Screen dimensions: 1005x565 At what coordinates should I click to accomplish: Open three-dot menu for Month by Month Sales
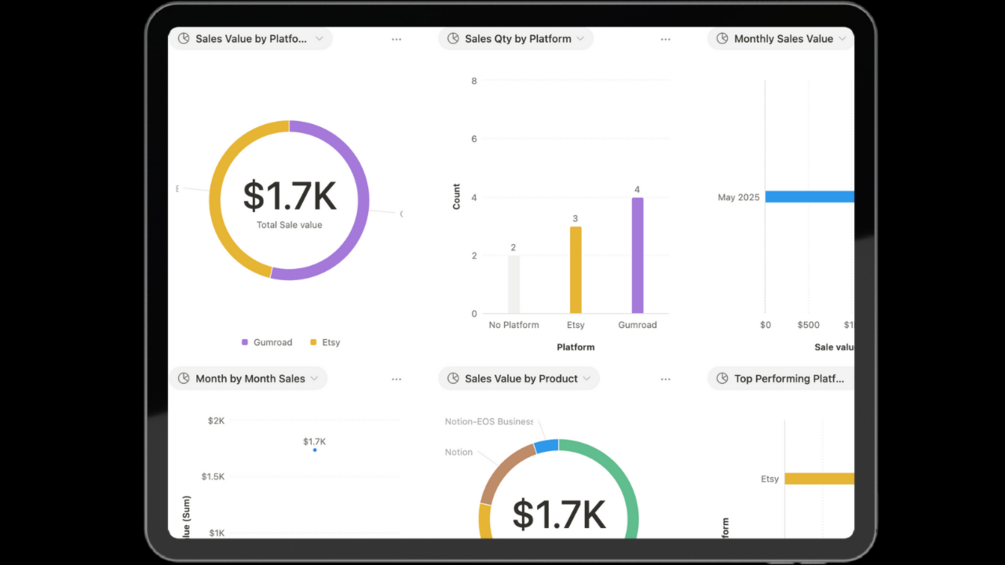click(396, 379)
